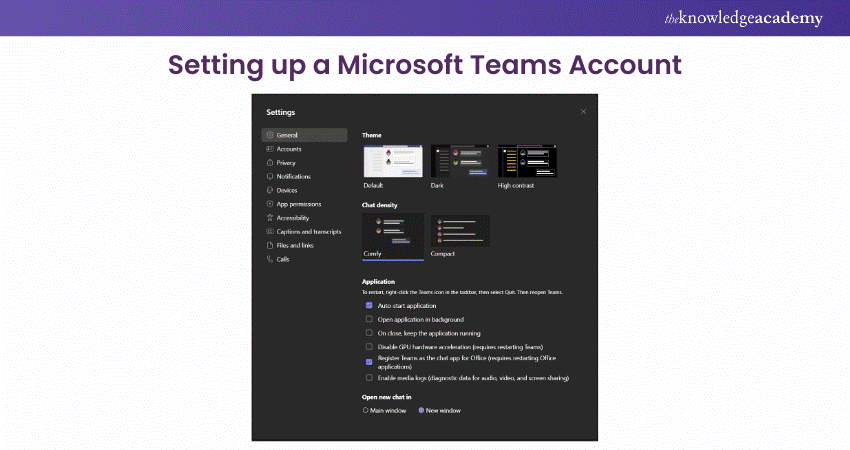Select Compact chat density option
This screenshot has height=450, width=850.
(460, 231)
